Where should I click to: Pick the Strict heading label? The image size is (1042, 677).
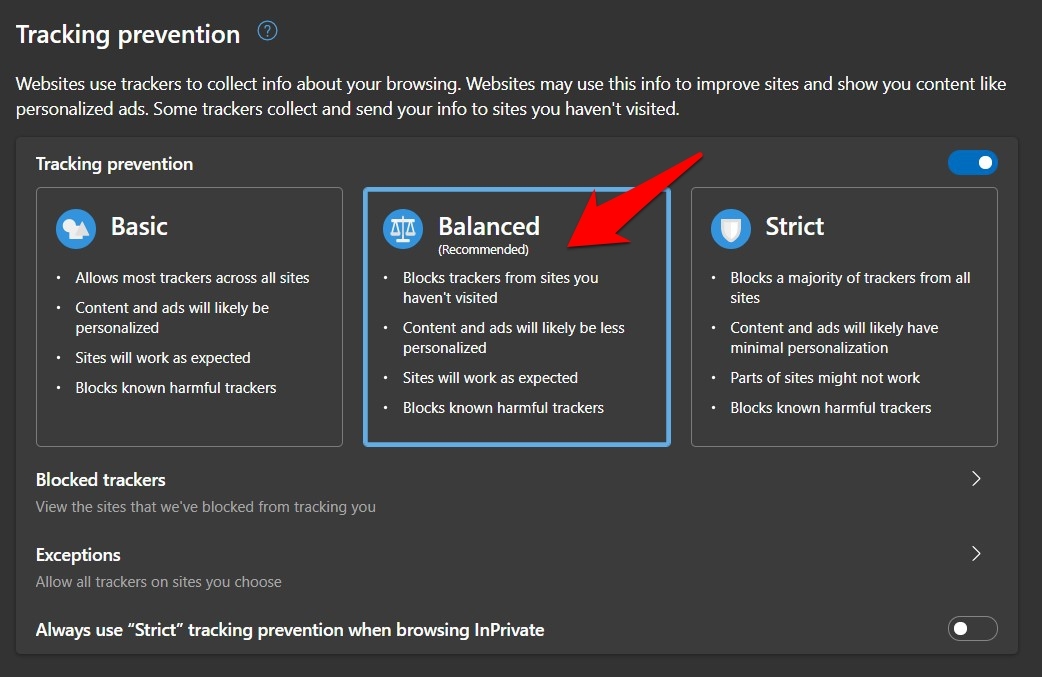pyautogui.click(x=794, y=226)
